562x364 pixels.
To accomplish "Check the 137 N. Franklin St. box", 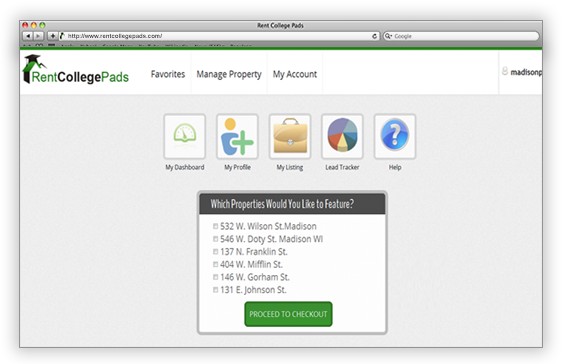I will tap(215, 252).
